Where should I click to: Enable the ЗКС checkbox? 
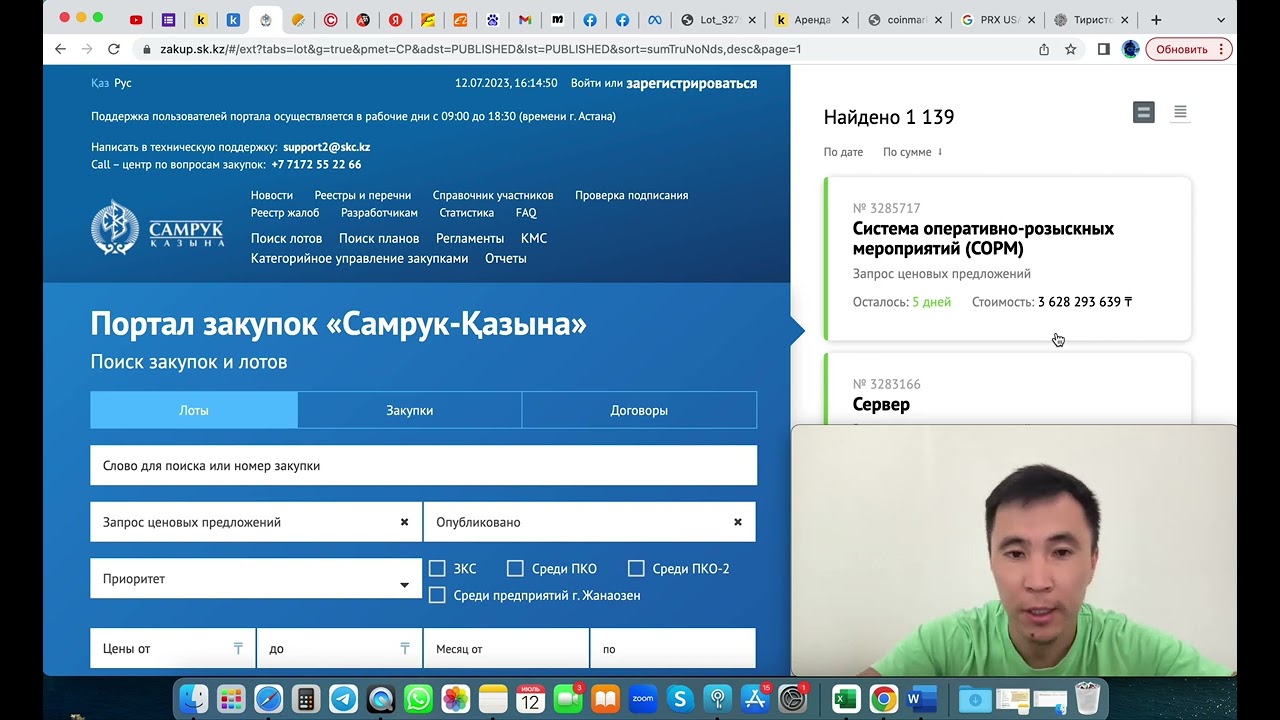437,568
